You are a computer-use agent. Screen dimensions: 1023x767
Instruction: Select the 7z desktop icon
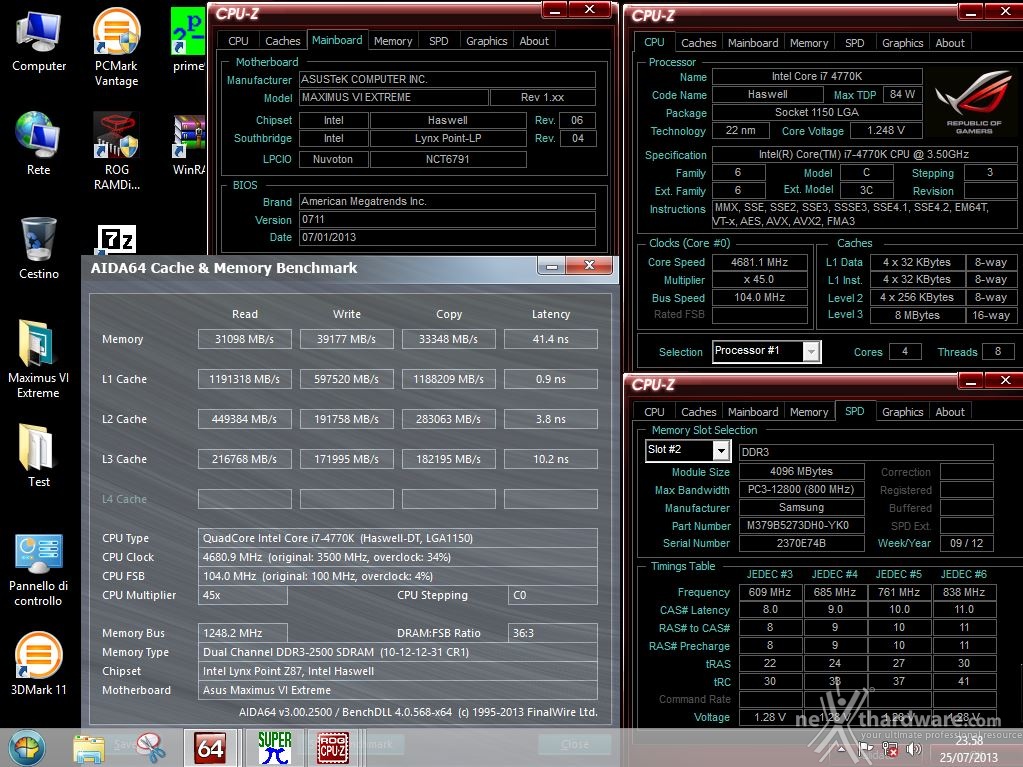(116, 239)
